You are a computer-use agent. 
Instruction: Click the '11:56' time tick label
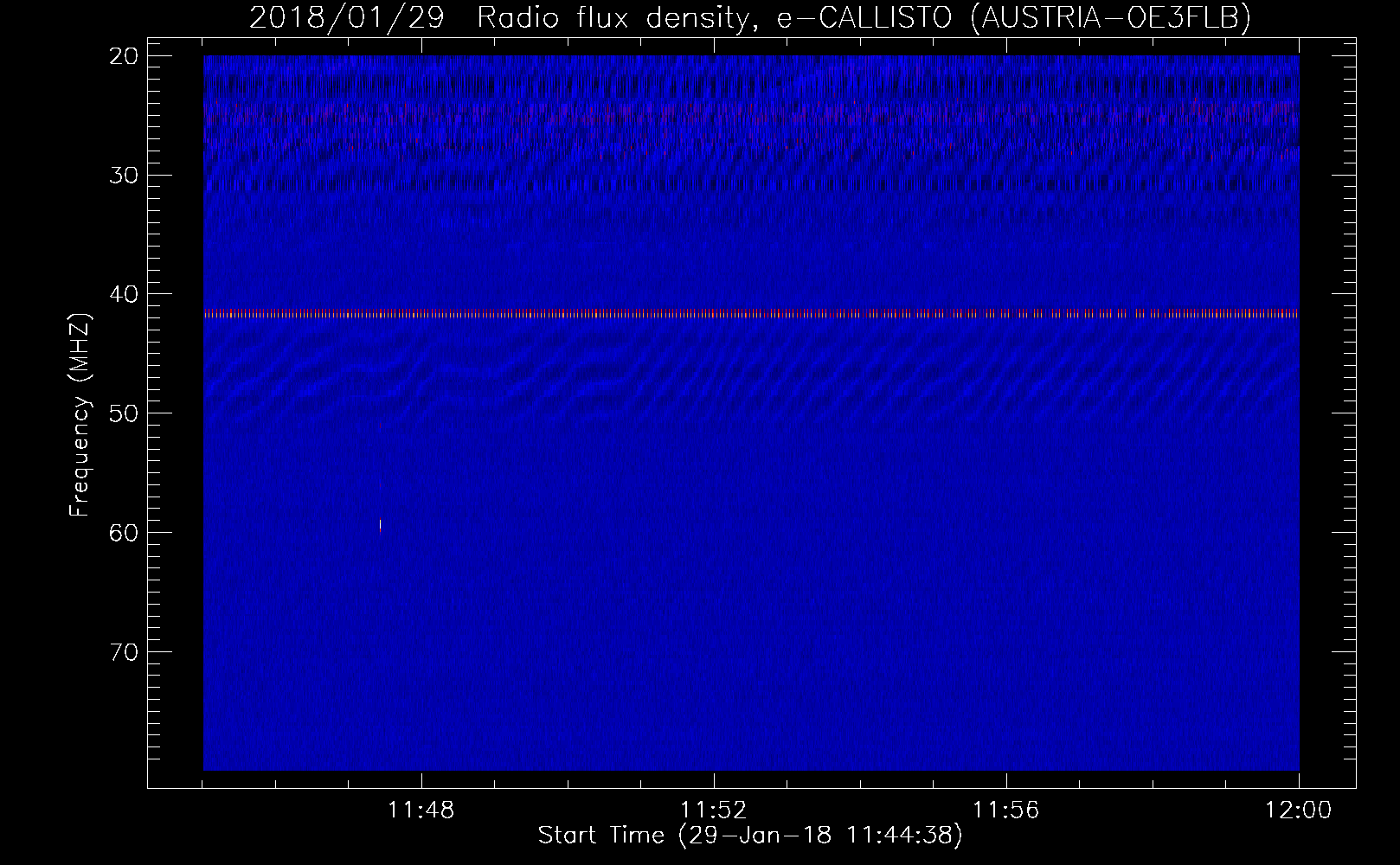tap(1006, 811)
